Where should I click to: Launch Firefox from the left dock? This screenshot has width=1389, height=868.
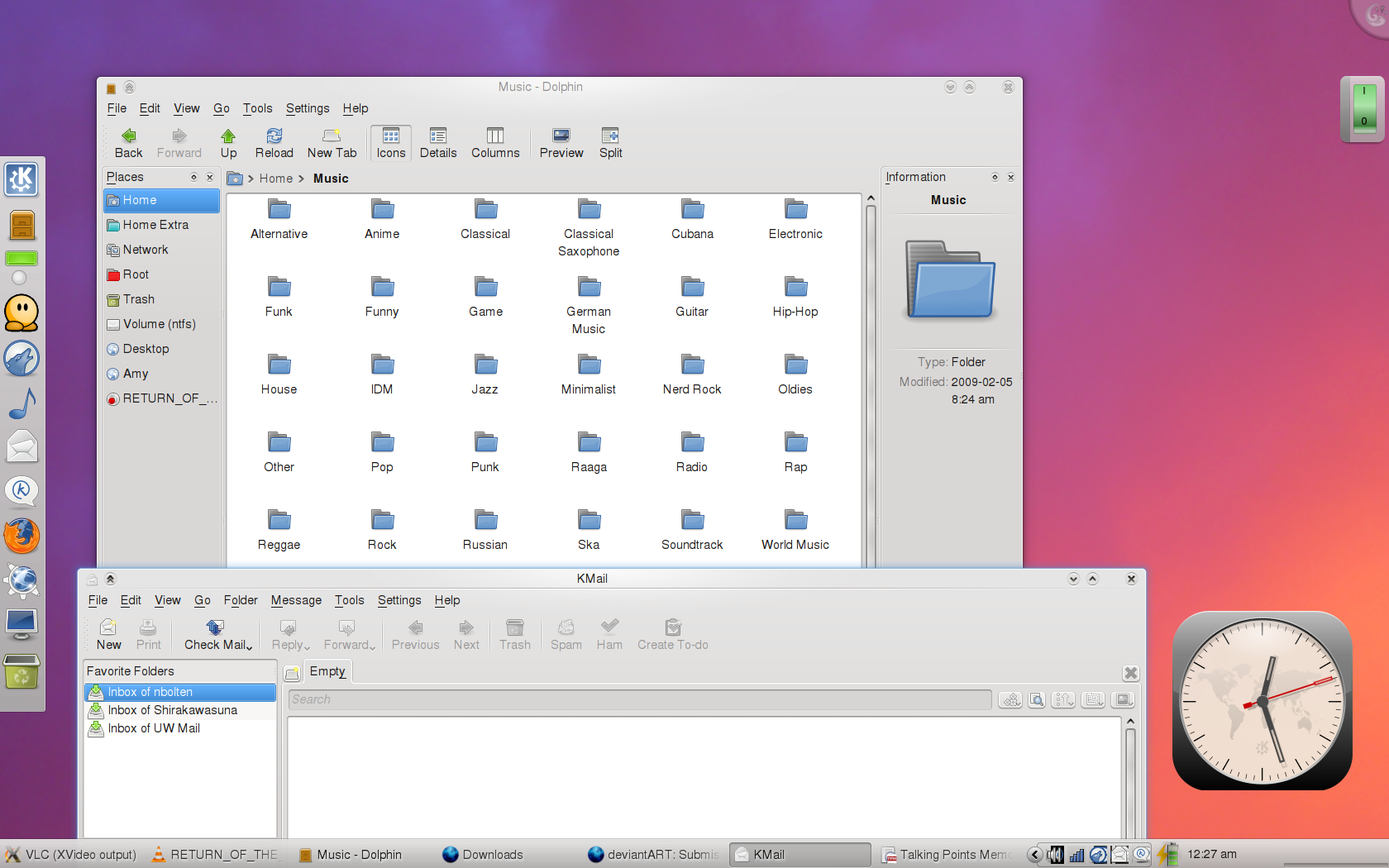pos(21,537)
